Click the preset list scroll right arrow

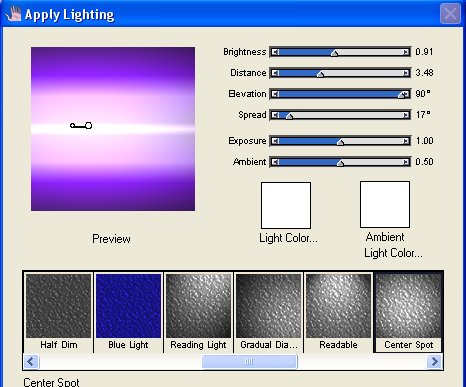click(434, 361)
